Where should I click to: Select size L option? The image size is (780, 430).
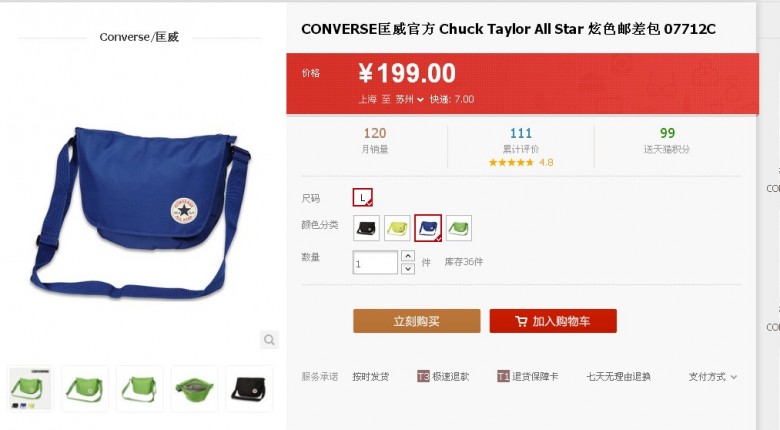[x=363, y=198]
